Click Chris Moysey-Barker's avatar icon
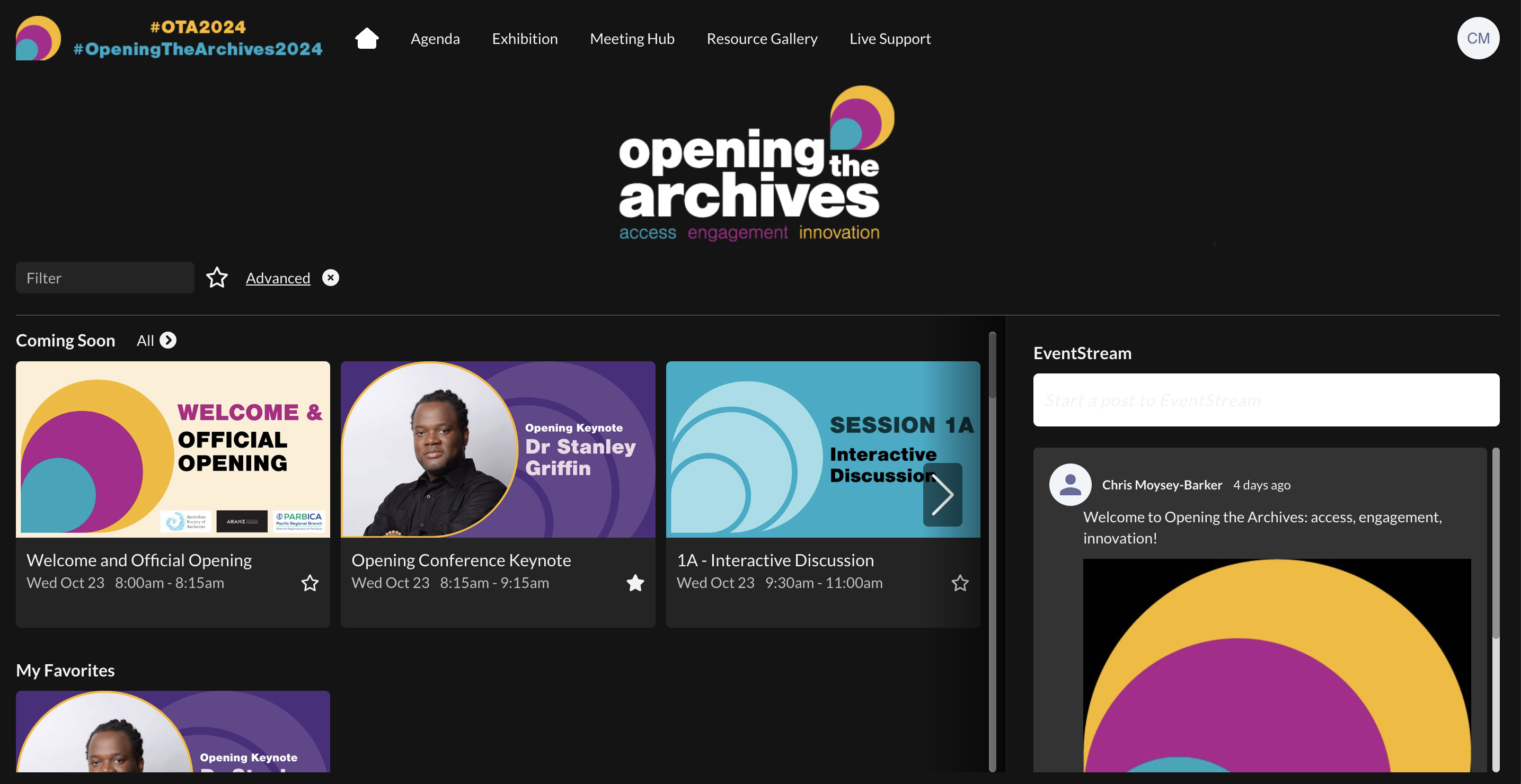 pos(1070,485)
